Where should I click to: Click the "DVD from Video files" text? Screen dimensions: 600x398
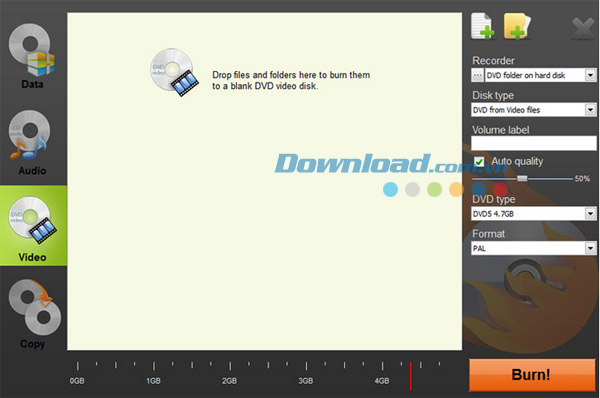tap(506, 110)
